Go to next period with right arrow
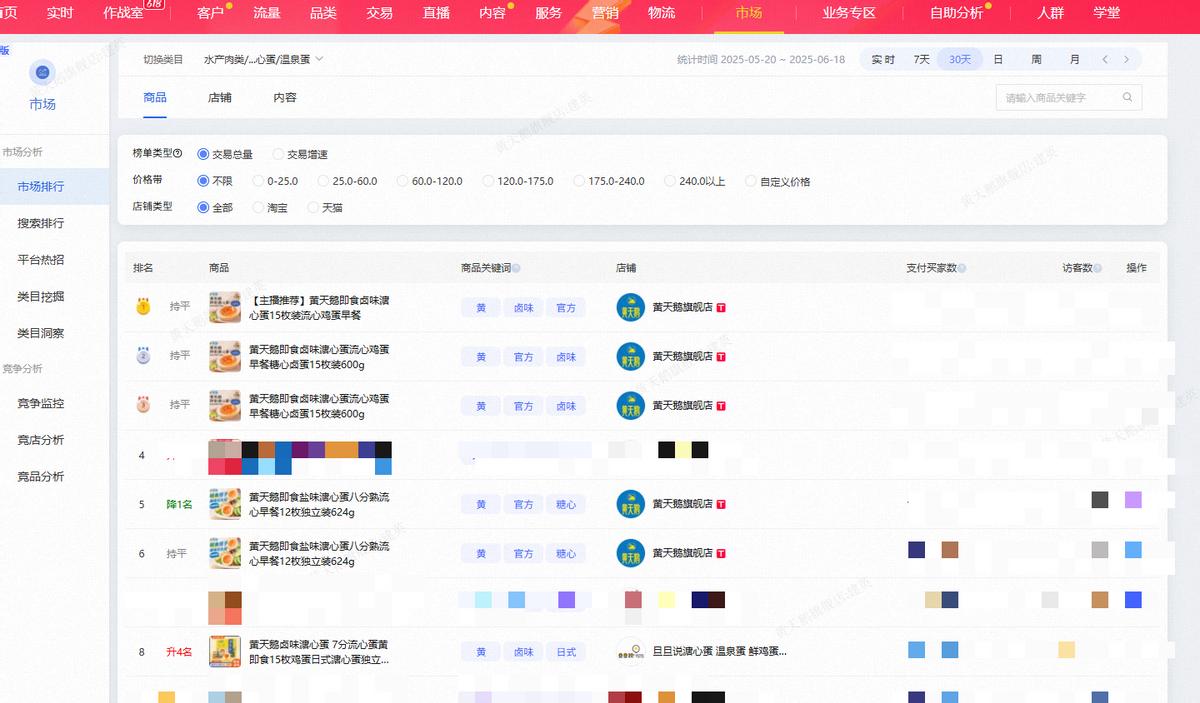This screenshot has width=1200, height=703. click(1127, 60)
